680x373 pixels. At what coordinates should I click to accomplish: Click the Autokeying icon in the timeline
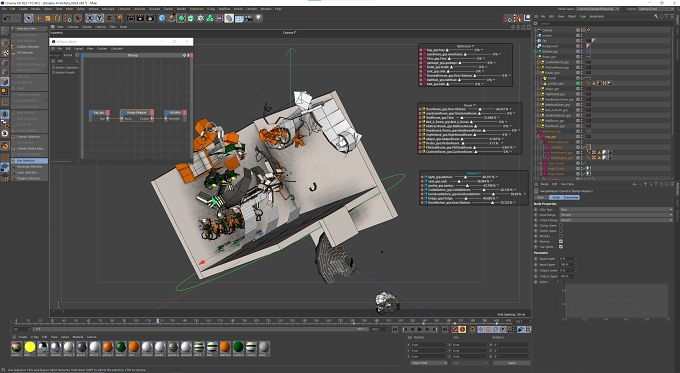462,330
